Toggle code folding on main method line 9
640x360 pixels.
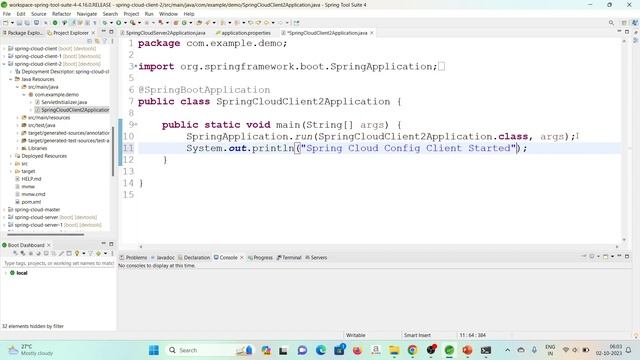click(136, 124)
